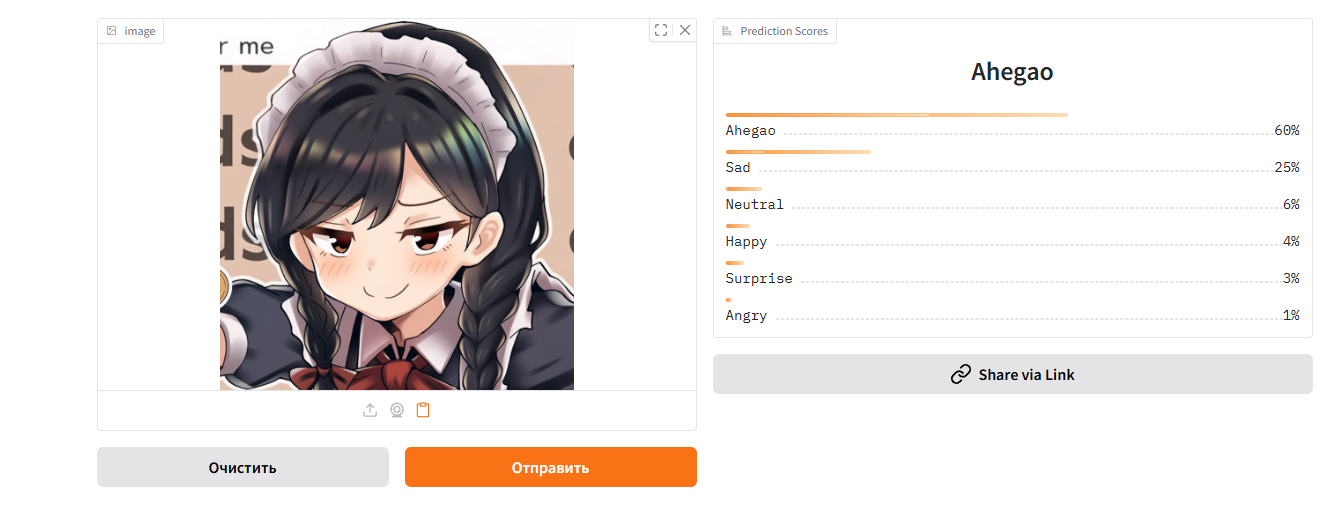Open the image in fullscreen view

point(661,30)
